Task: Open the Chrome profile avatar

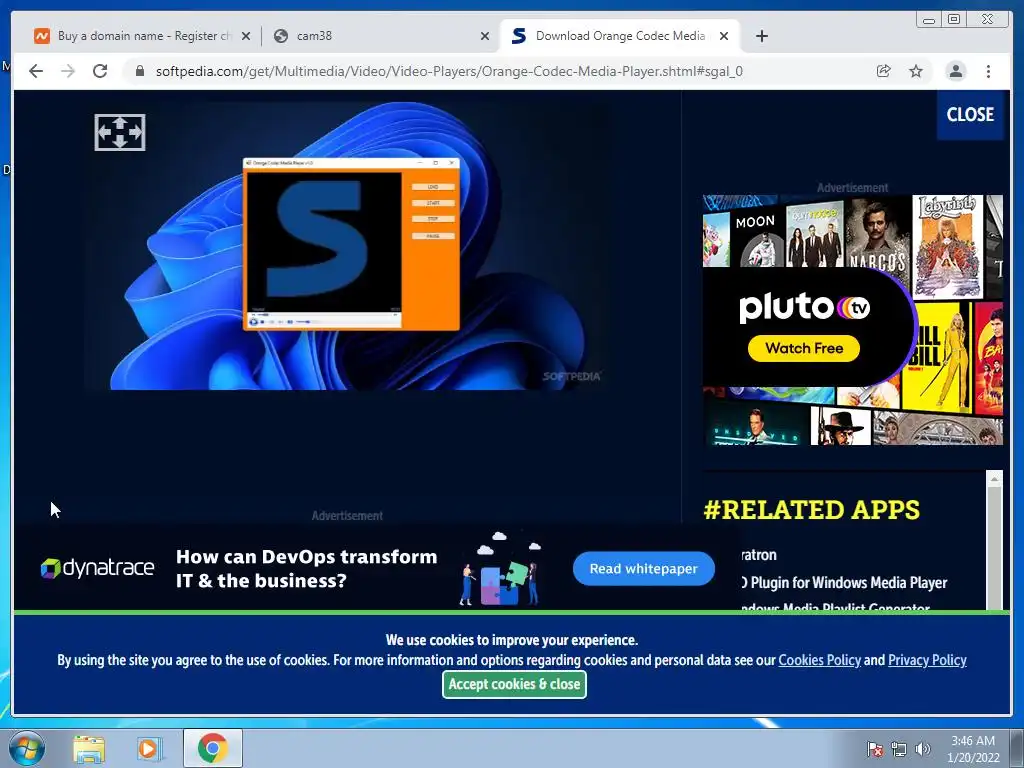Action: 955,71
